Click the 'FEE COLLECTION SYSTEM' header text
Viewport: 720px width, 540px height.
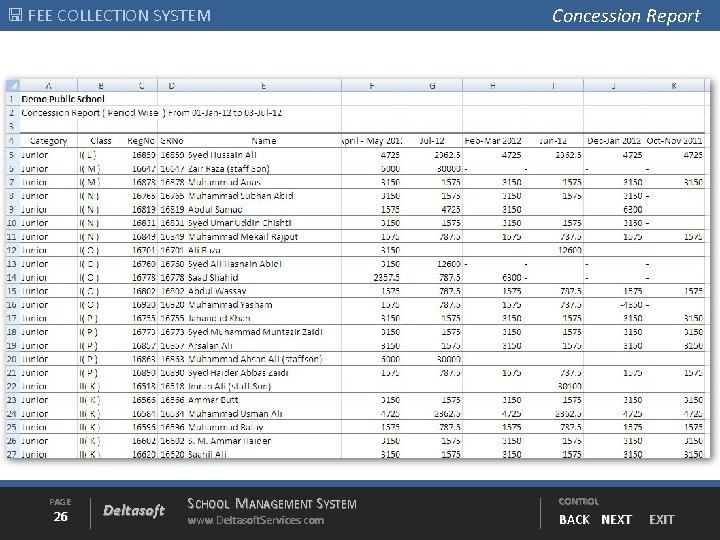pos(119,15)
